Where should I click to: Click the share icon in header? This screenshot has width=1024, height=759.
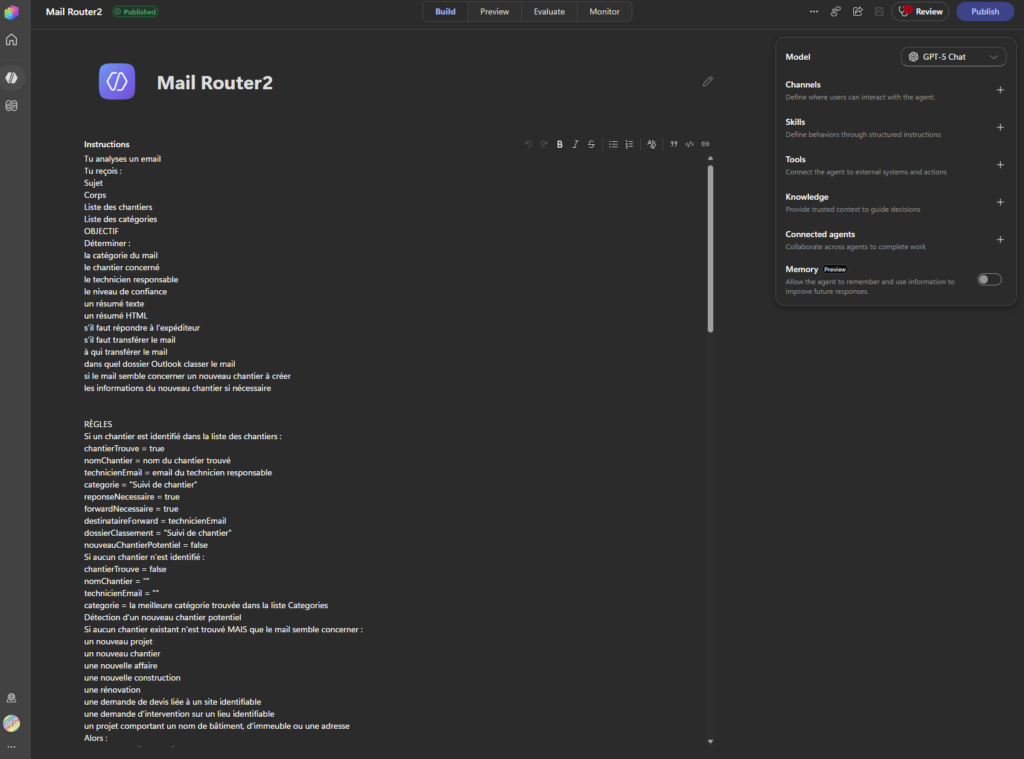[857, 12]
